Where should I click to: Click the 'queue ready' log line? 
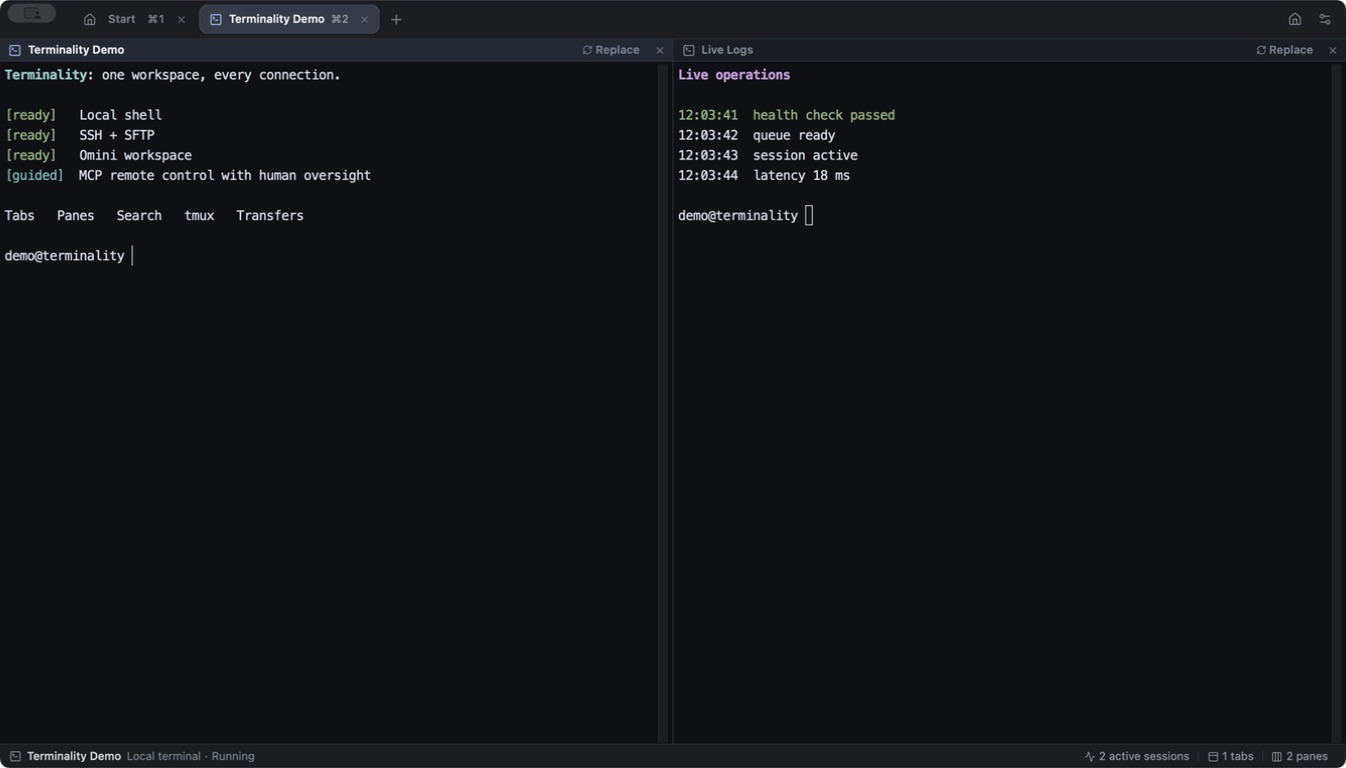756,135
